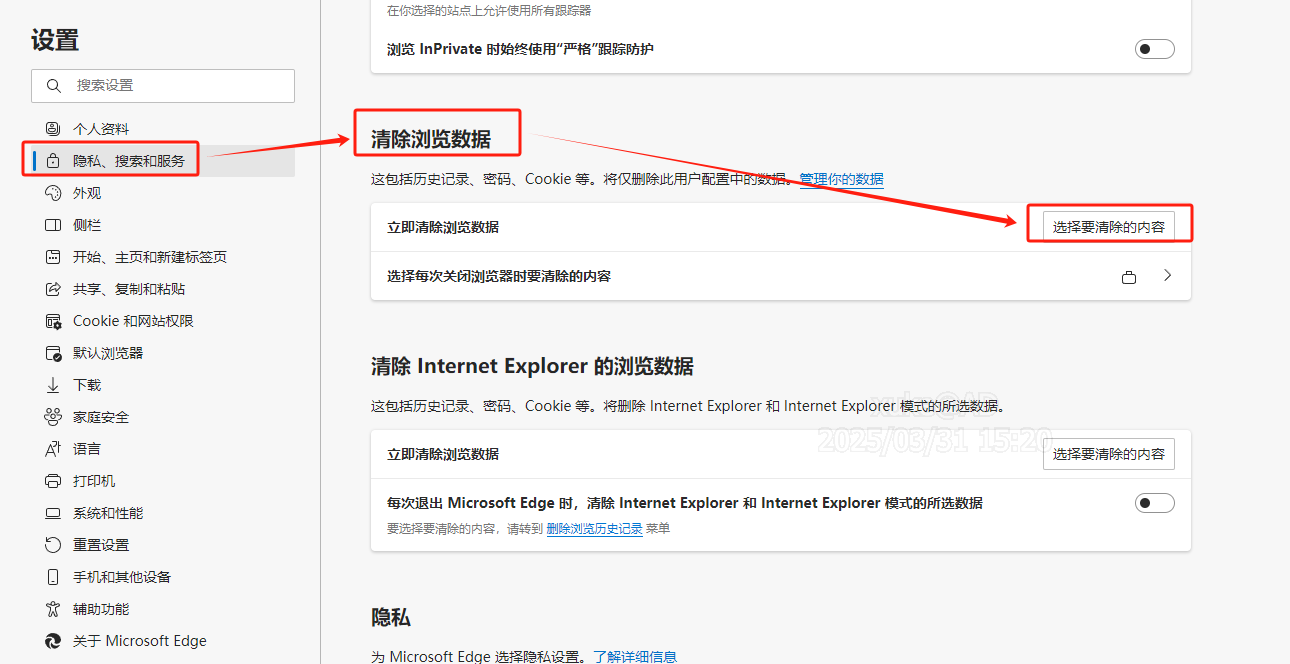This screenshot has width=1290, height=664.
Task: Toggle InPrivate strict tracking prevention switch
Action: pyautogui.click(x=1154, y=49)
